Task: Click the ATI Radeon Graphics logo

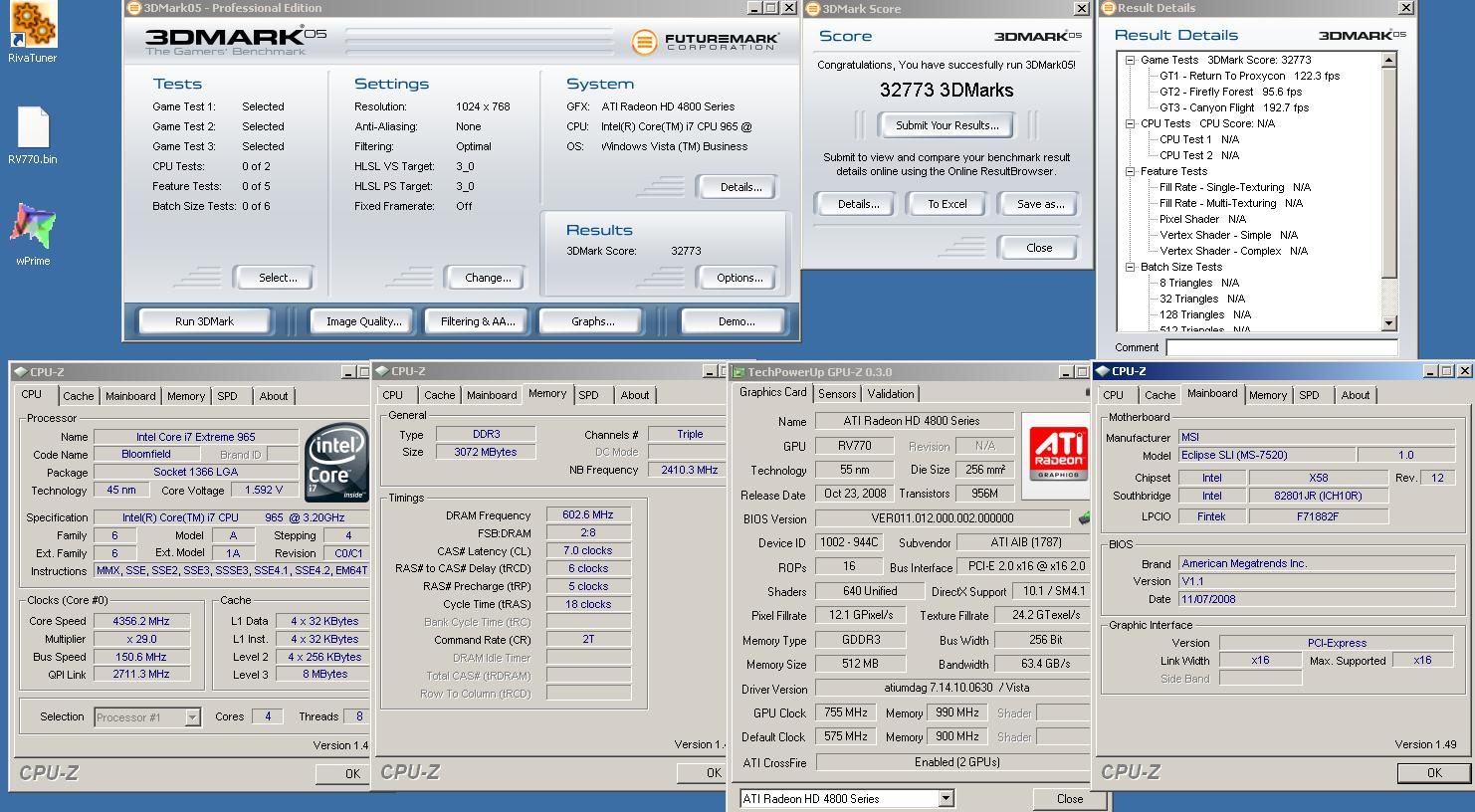Action: click(1058, 454)
